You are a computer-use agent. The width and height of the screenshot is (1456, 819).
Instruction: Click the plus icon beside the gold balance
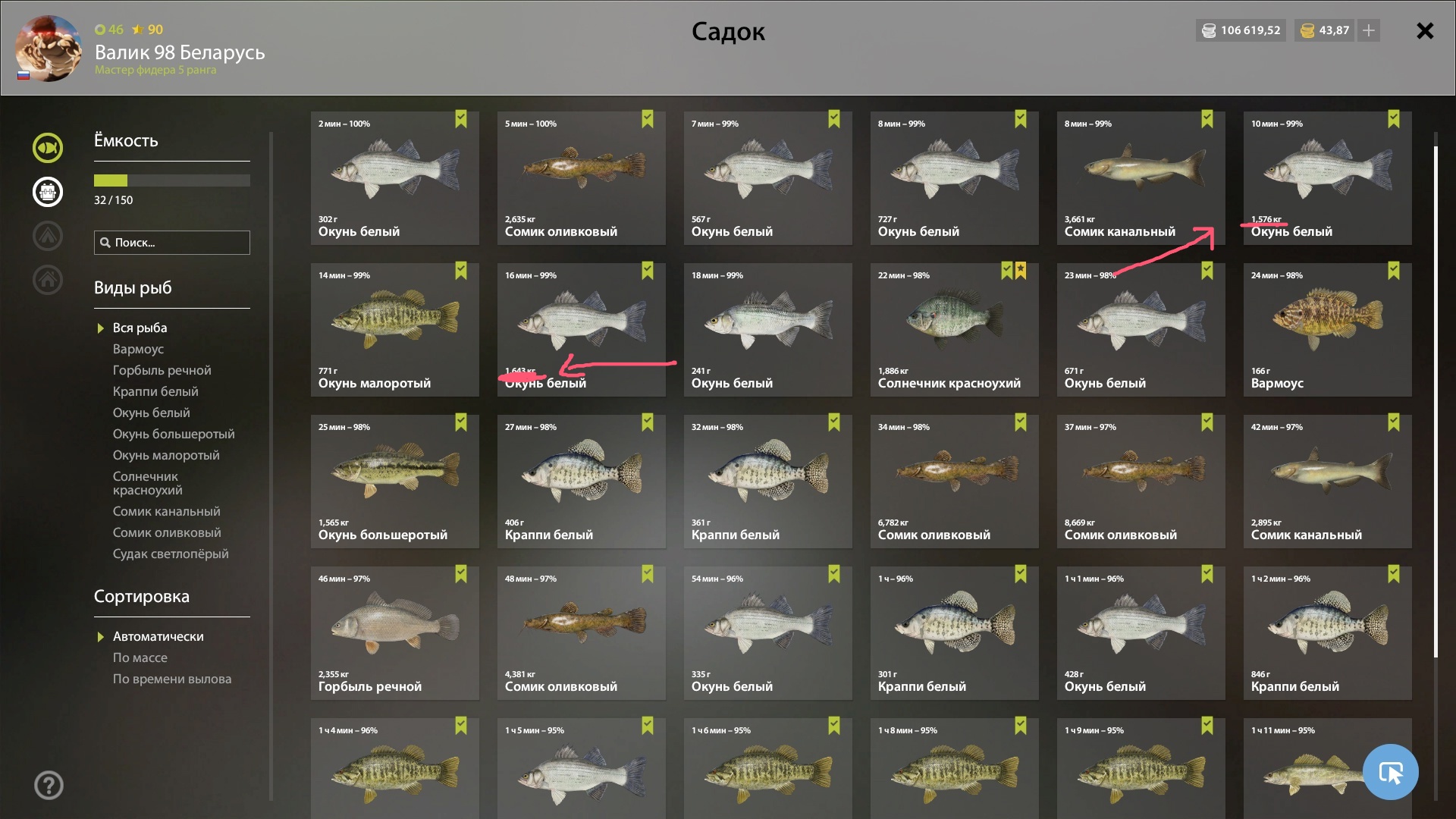[x=1369, y=30]
